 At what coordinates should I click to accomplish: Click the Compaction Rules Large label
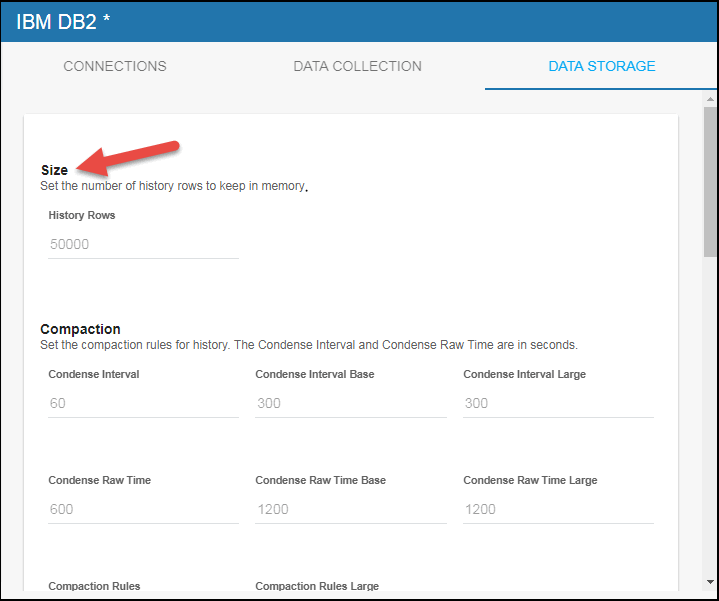(x=317, y=586)
